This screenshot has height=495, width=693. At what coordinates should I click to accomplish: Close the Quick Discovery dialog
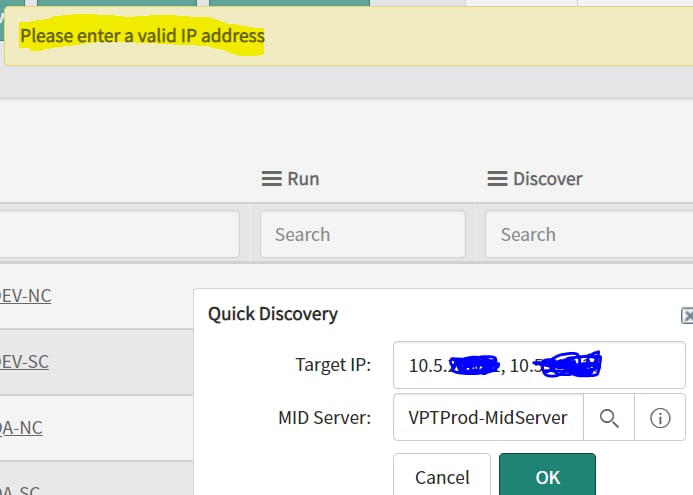coord(687,316)
